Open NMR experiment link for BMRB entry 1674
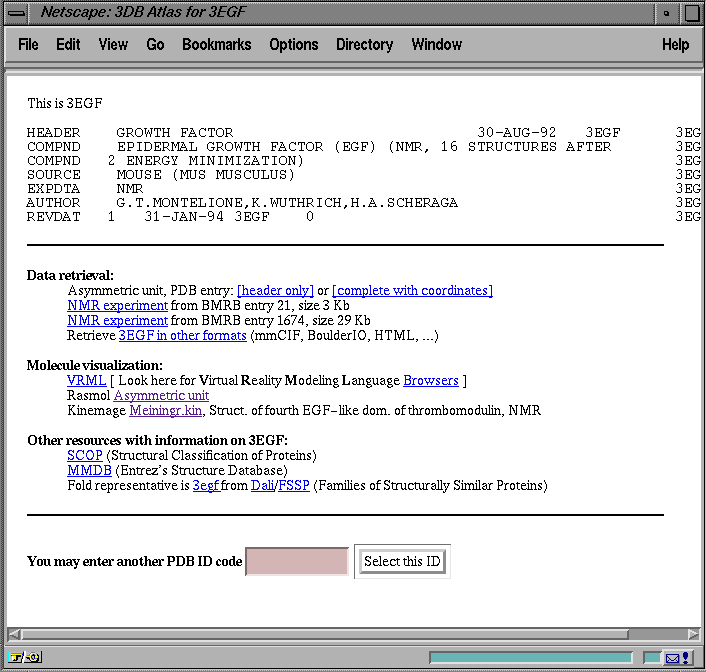706x672 pixels. (x=118, y=320)
